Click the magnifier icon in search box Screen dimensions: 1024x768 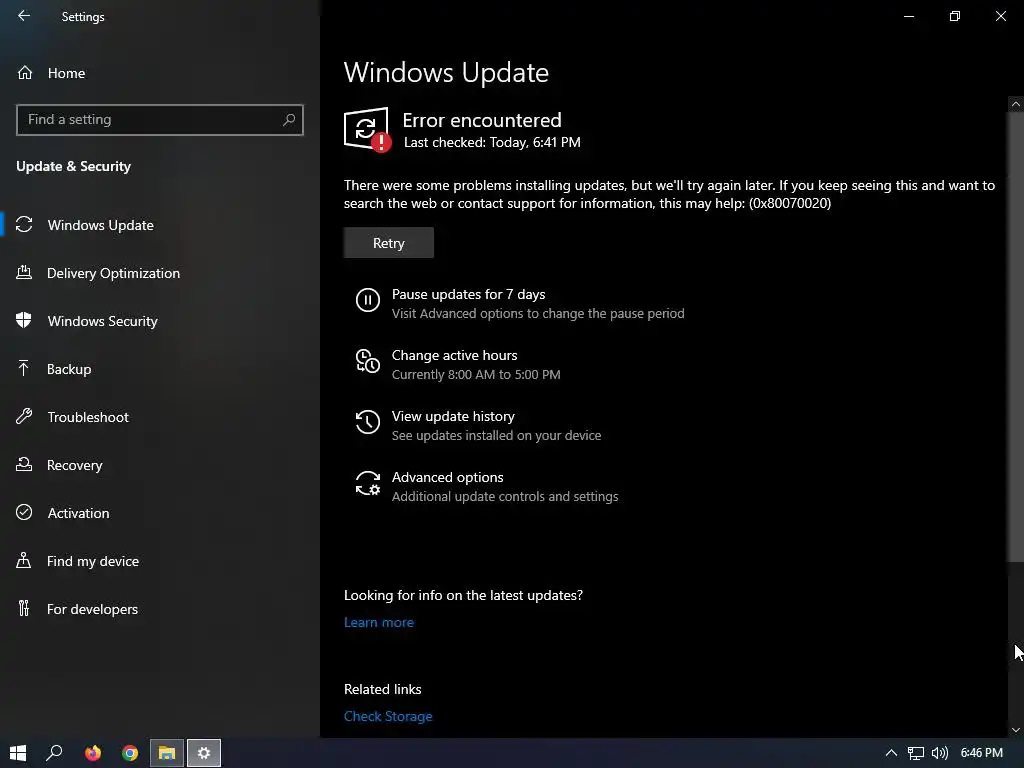(289, 120)
